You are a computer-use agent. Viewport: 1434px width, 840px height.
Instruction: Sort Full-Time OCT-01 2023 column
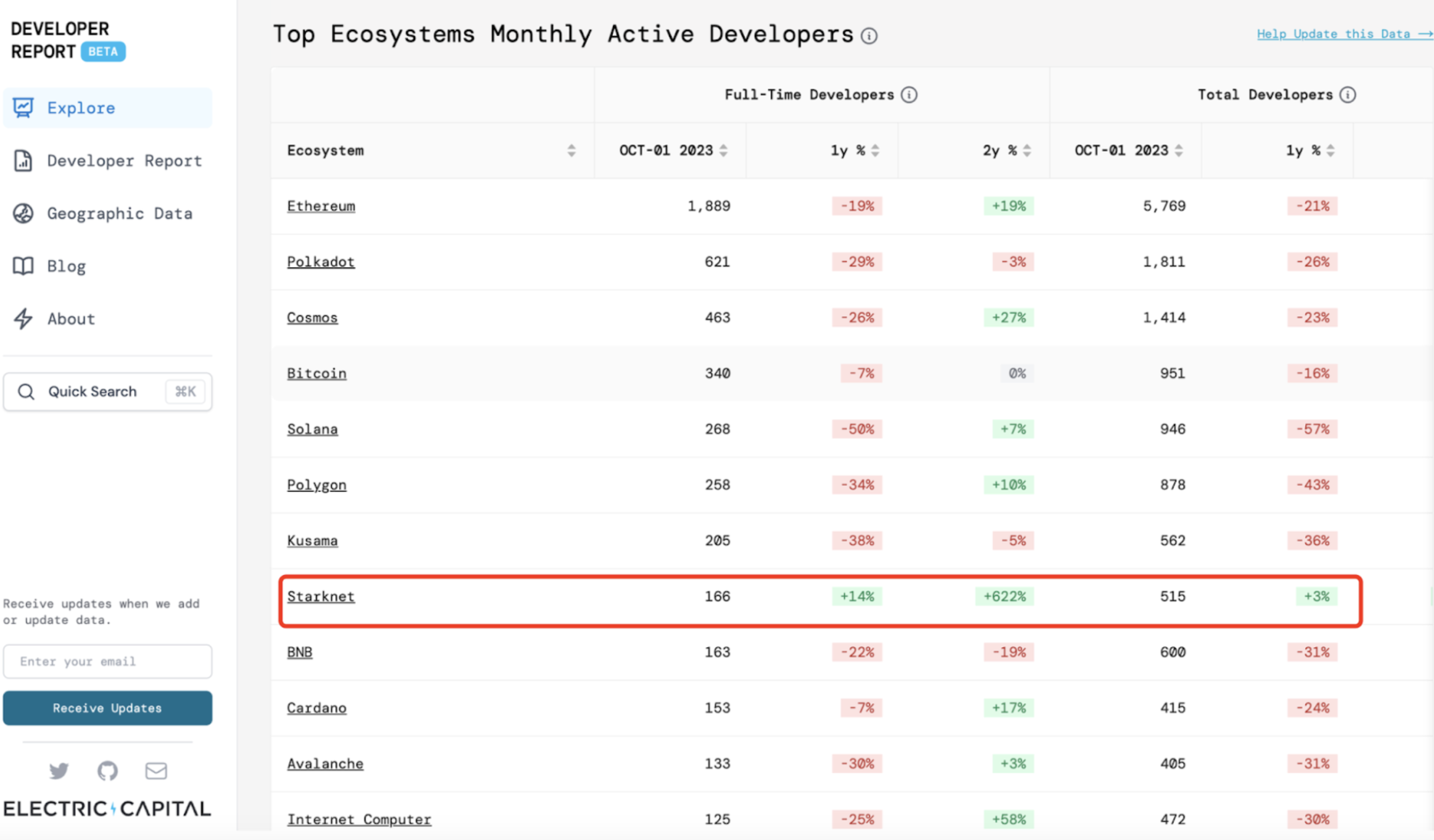click(723, 151)
